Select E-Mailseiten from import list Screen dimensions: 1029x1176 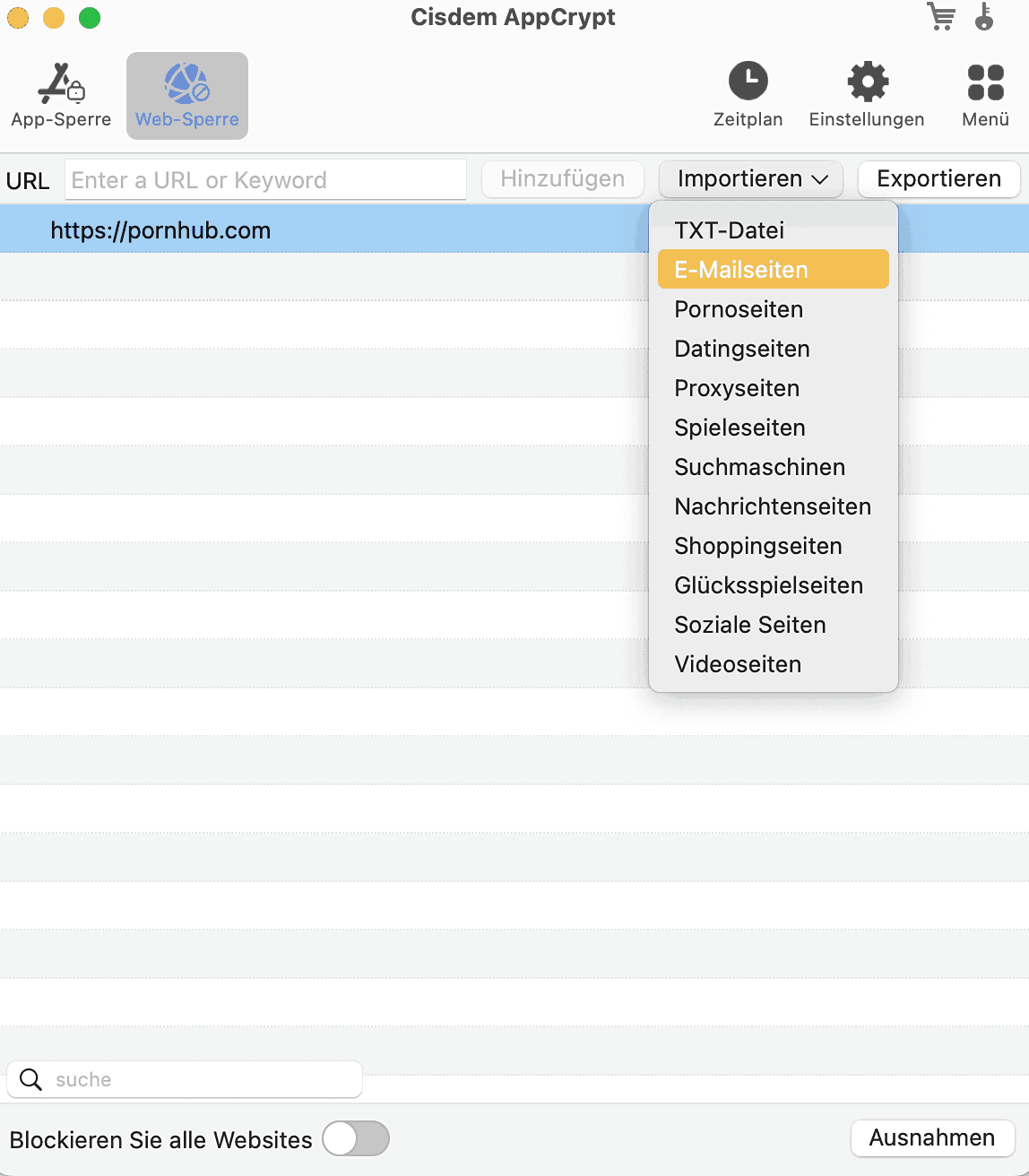click(774, 269)
